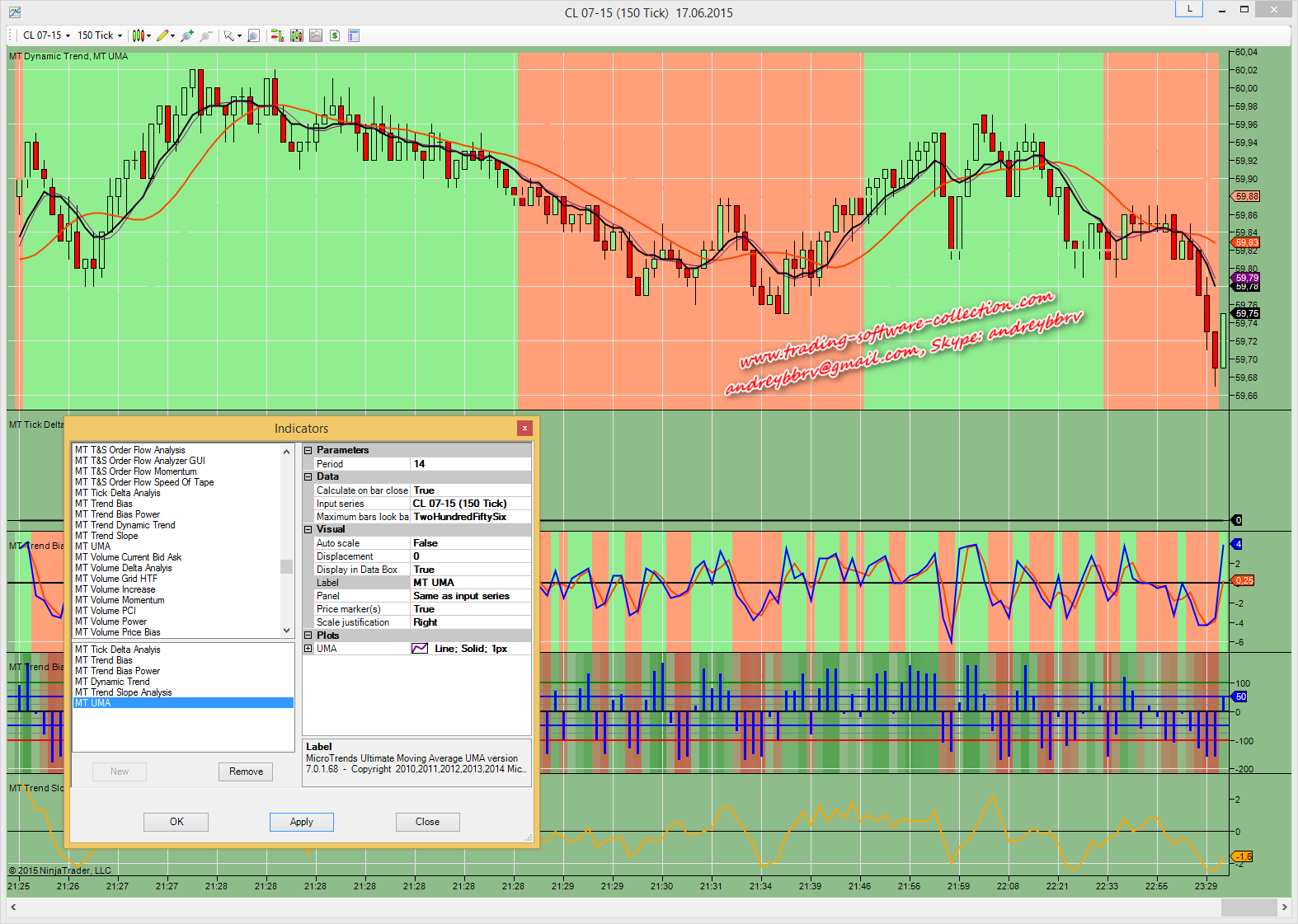Click the zoom in magnifier icon
Screen dimensions: 1298x924
click(x=188, y=35)
